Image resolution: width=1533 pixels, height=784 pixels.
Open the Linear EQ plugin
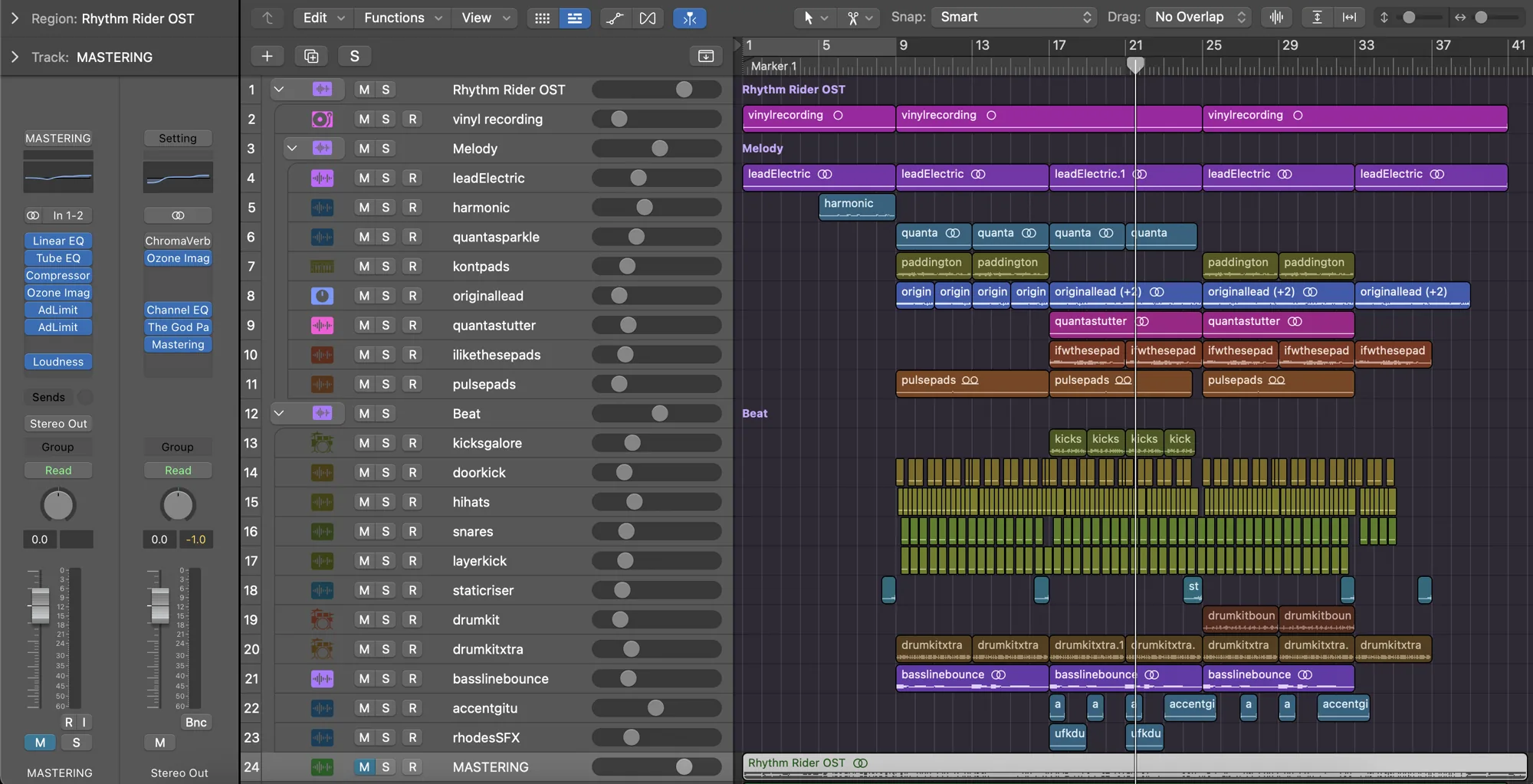(x=58, y=241)
